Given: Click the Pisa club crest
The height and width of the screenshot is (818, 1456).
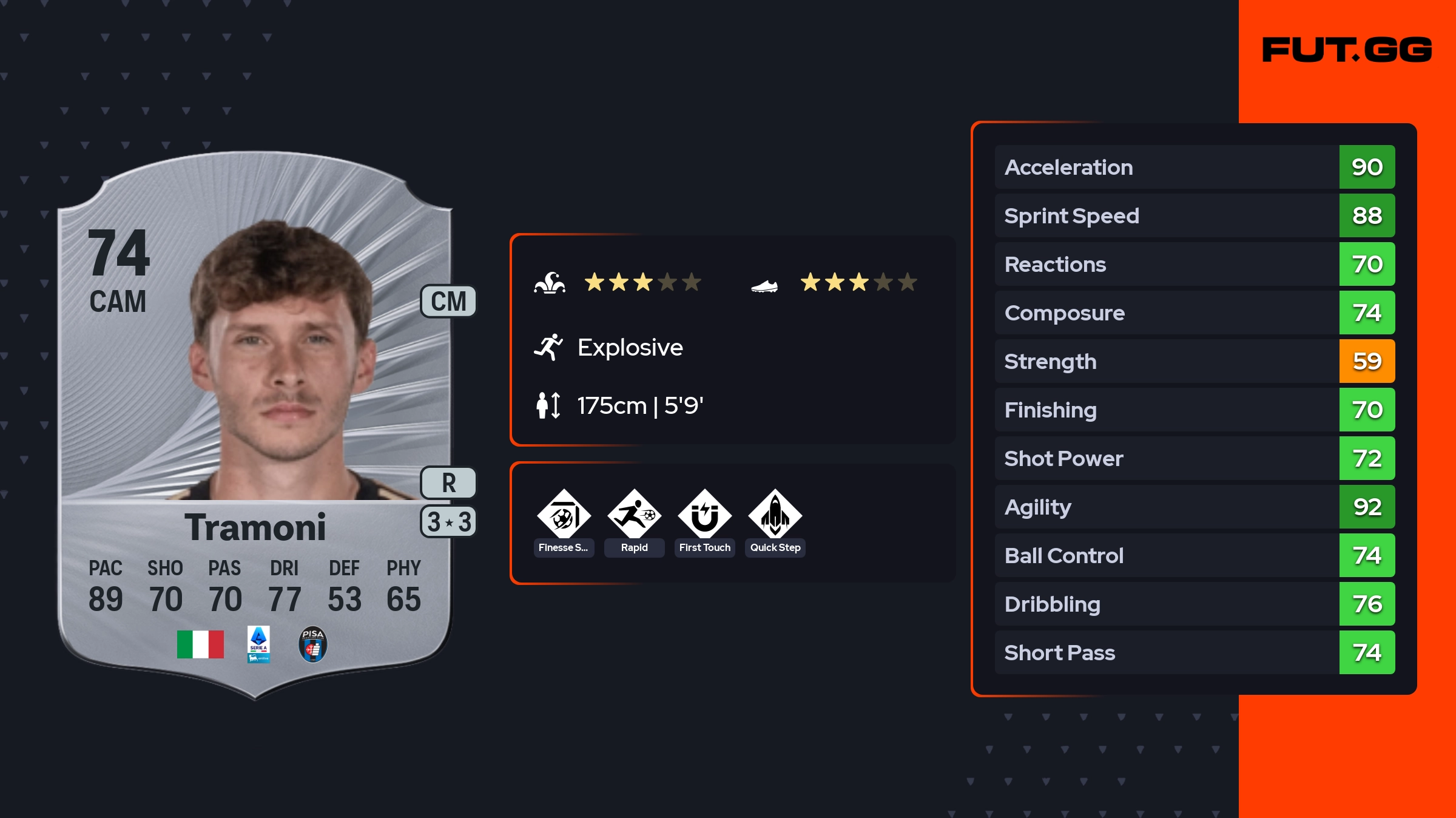Looking at the screenshot, I should 312,644.
